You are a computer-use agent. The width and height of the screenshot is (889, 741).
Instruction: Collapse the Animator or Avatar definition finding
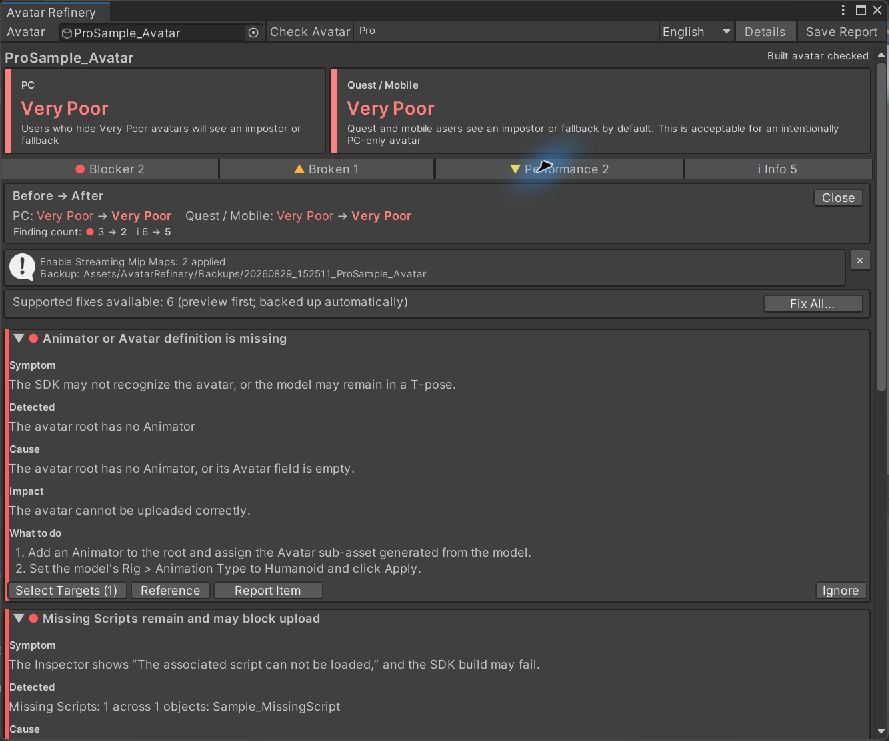tap(19, 338)
